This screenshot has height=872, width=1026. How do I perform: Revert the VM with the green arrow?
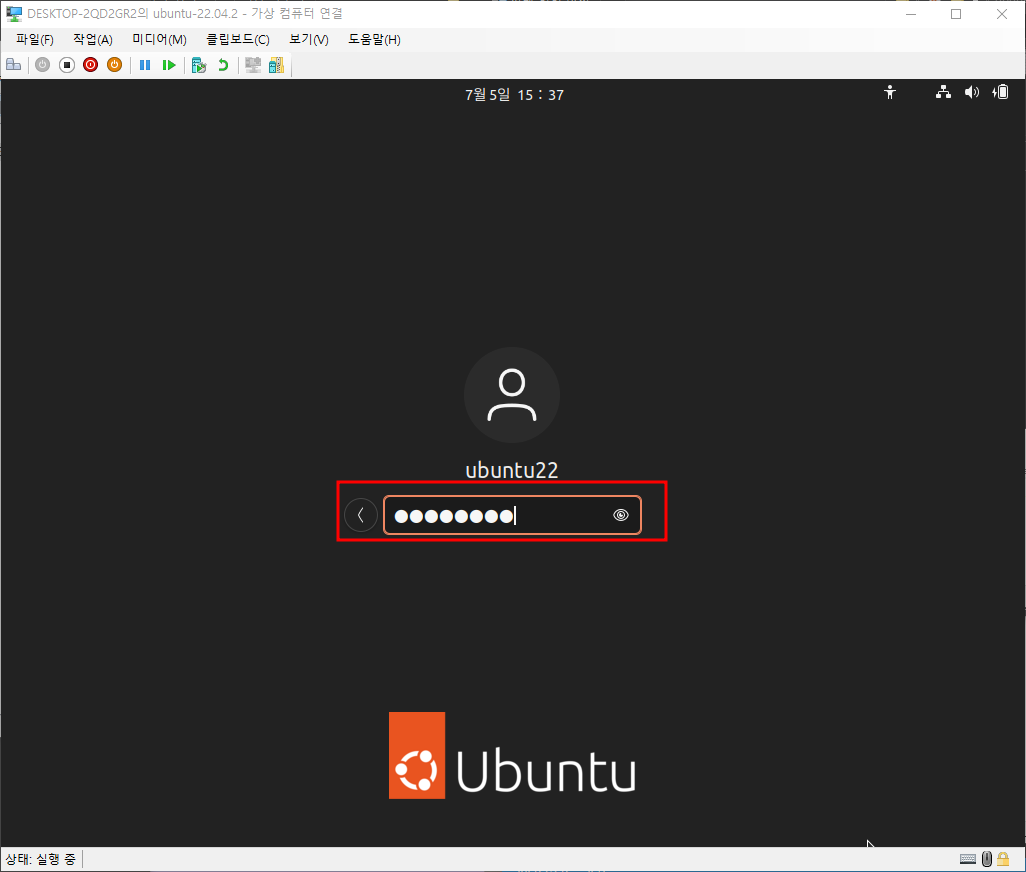click(223, 65)
